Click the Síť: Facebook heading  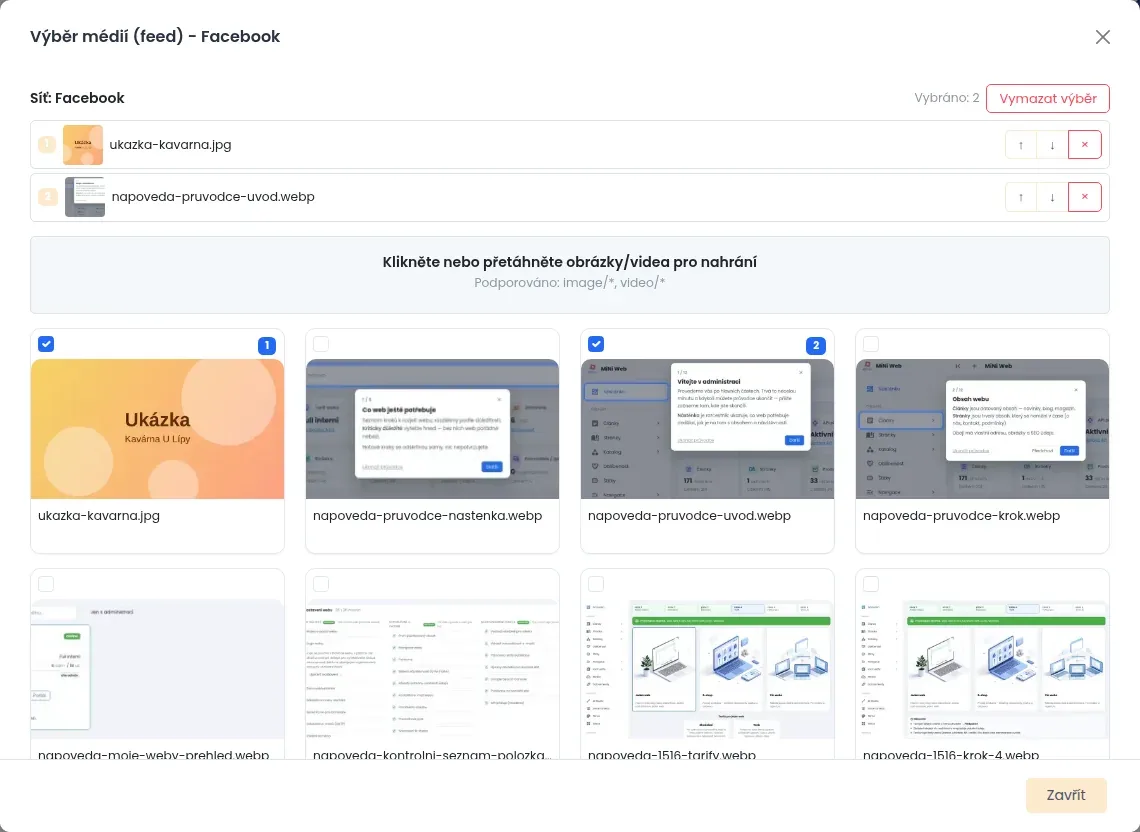[x=77, y=98]
